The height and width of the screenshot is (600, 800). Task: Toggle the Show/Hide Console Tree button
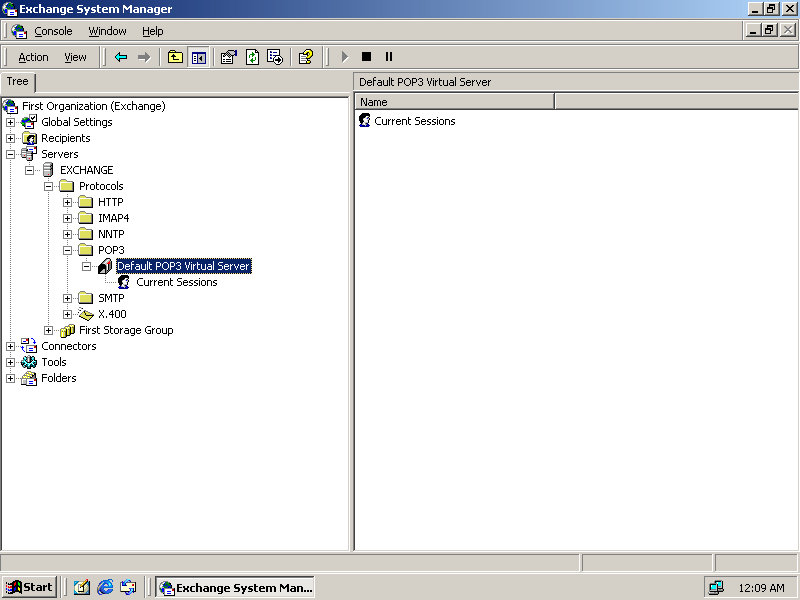(198, 57)
